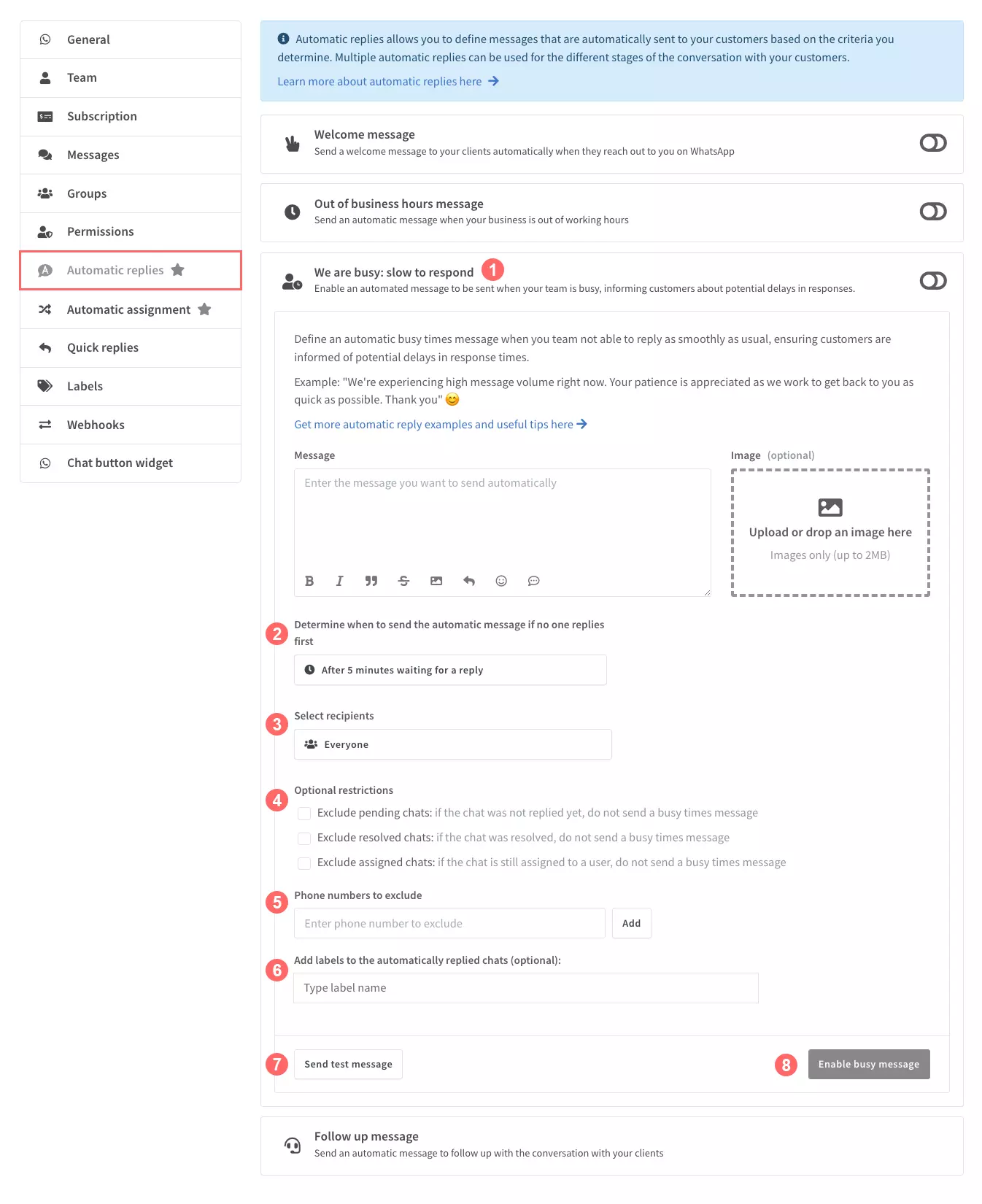
Task: Open the Everyone recipients dropdown
Action: point(453,744)
